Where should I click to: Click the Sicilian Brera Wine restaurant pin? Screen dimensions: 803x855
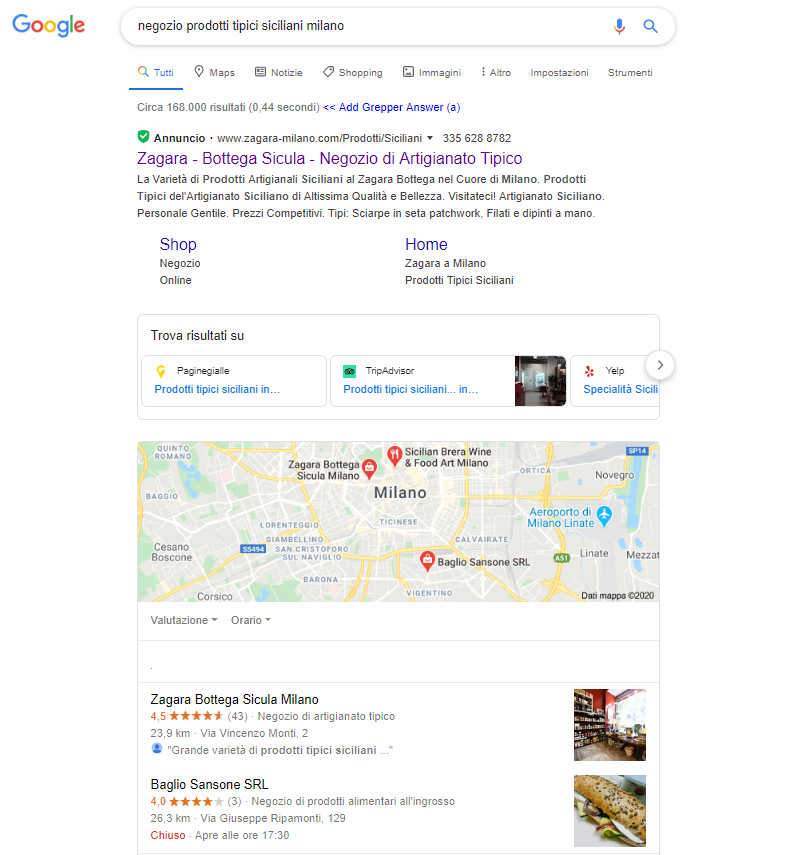click(x=394, y=456)
